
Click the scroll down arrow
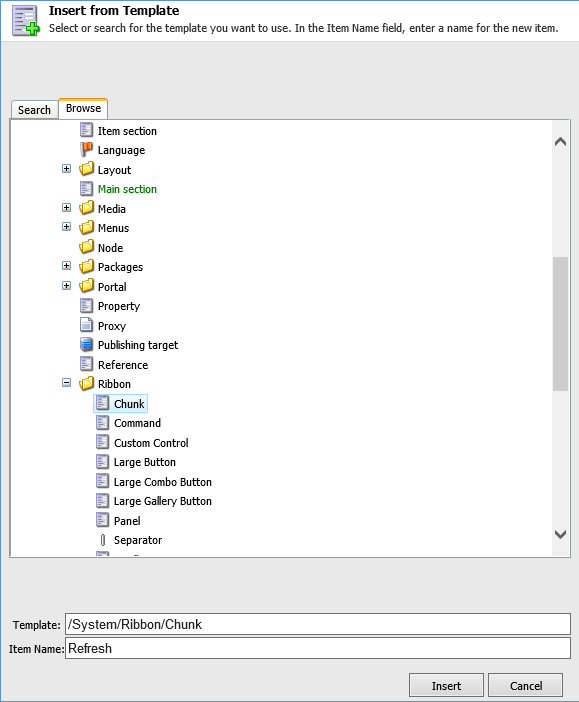(x=560, y=534)
